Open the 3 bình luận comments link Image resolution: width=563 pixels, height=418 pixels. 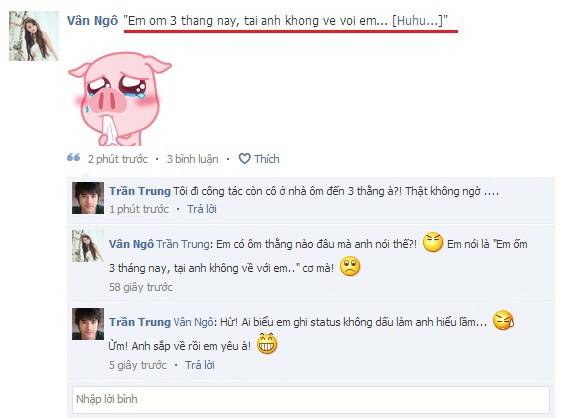192,159
